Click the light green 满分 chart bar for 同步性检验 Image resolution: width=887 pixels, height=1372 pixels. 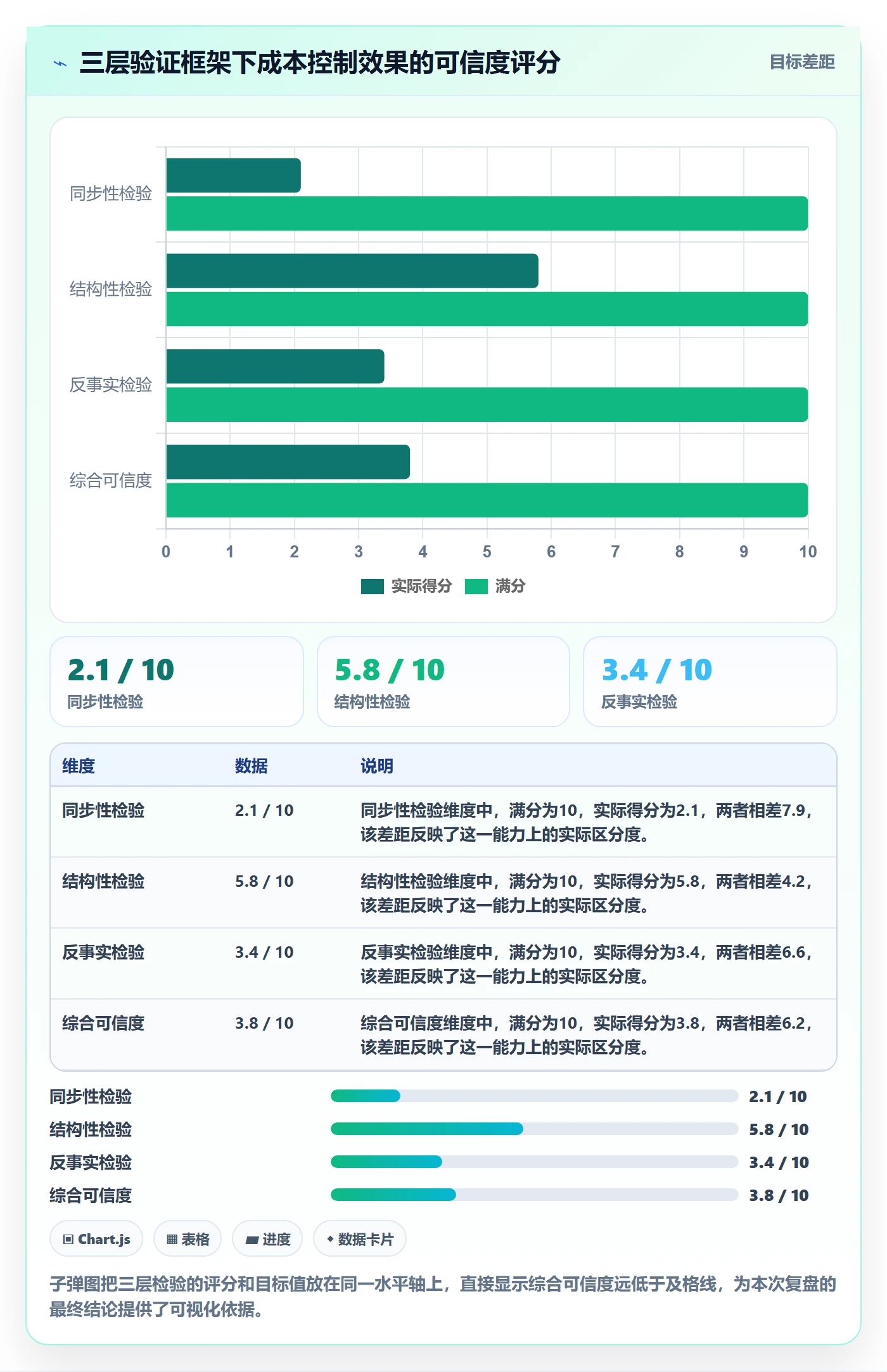pos(487,213)
